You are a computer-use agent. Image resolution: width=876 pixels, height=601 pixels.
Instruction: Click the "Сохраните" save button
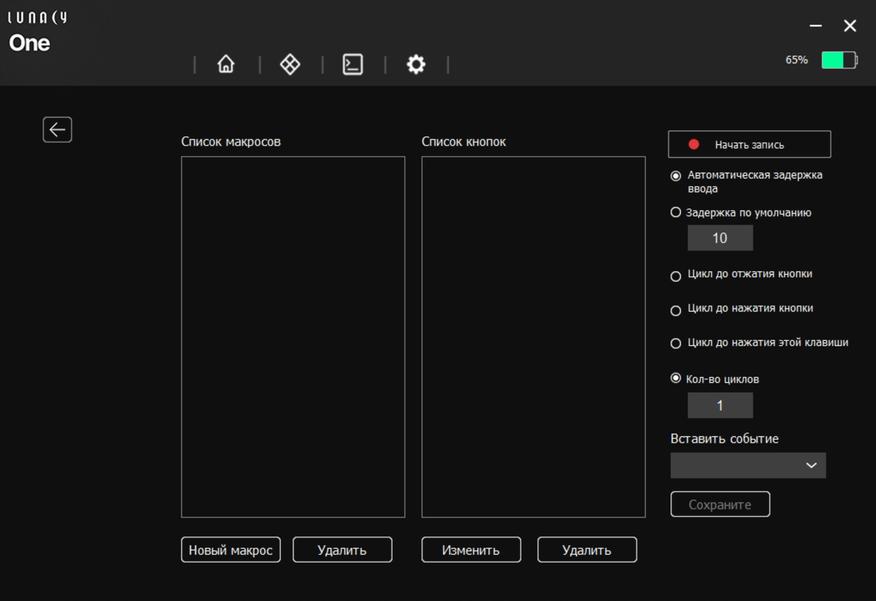click(x=720, y=504)
